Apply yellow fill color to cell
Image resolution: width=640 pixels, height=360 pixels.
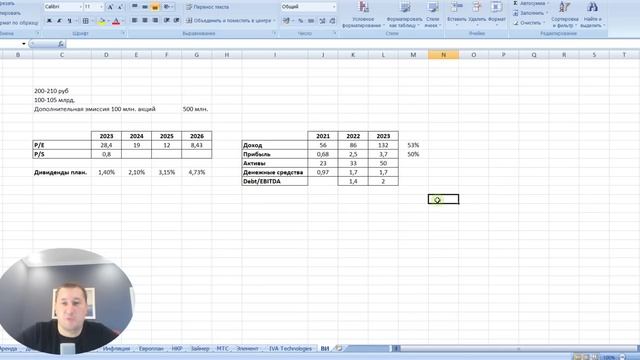102,20
